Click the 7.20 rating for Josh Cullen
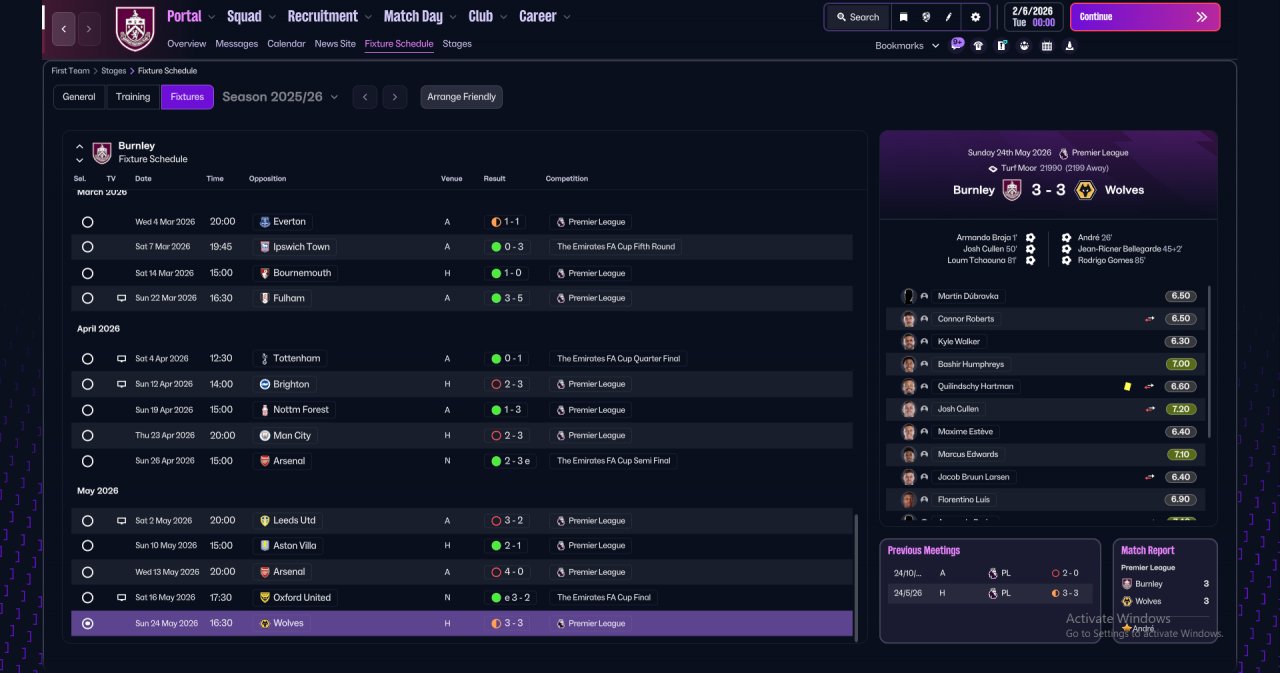The height and width of the screenshot is (673, 1280). [x=1180, y=409]
